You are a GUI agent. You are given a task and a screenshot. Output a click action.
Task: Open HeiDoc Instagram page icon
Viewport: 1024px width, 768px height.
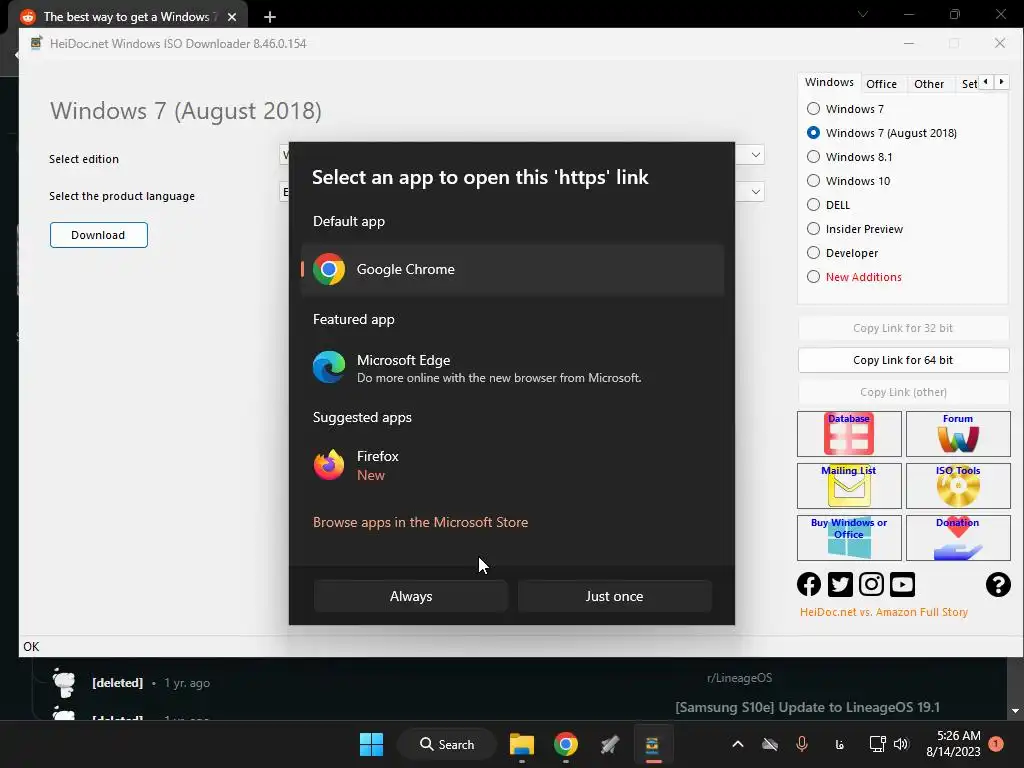(x=871, y=584)
